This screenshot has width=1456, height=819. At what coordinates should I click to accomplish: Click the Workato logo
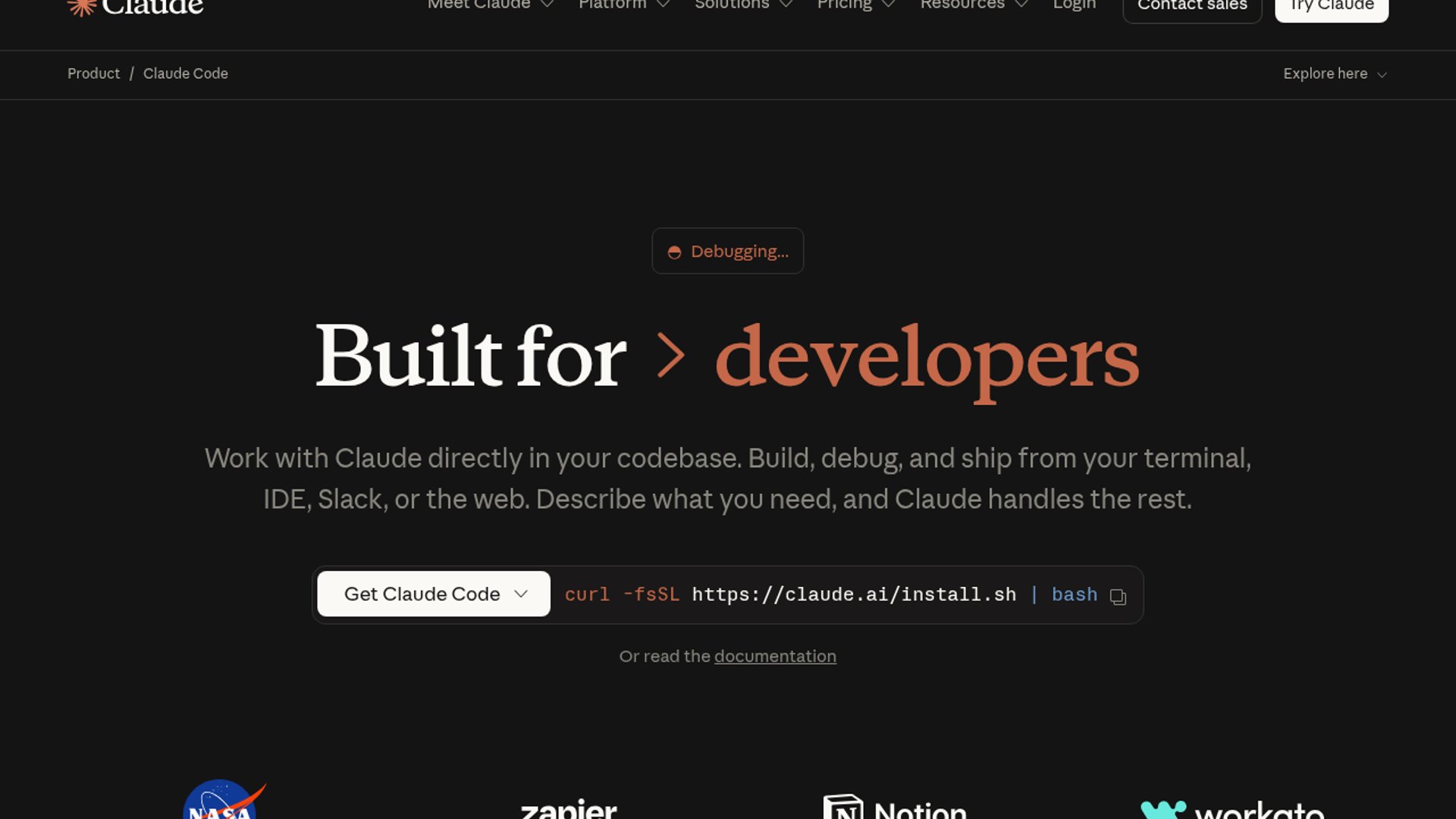pos(1232,809)
